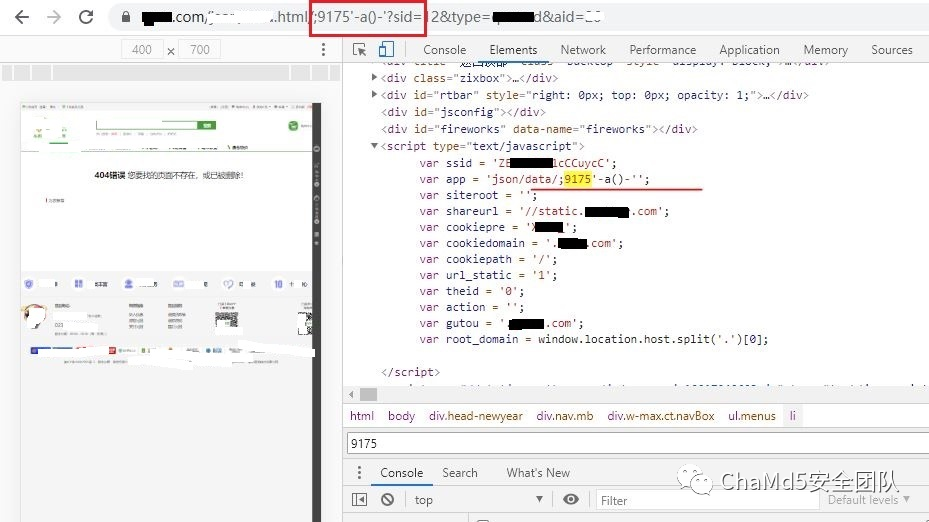The width and height of the screenshot is (929, 522).
Task: Expand the div class zixbox node
Action: tap(374, 78)
